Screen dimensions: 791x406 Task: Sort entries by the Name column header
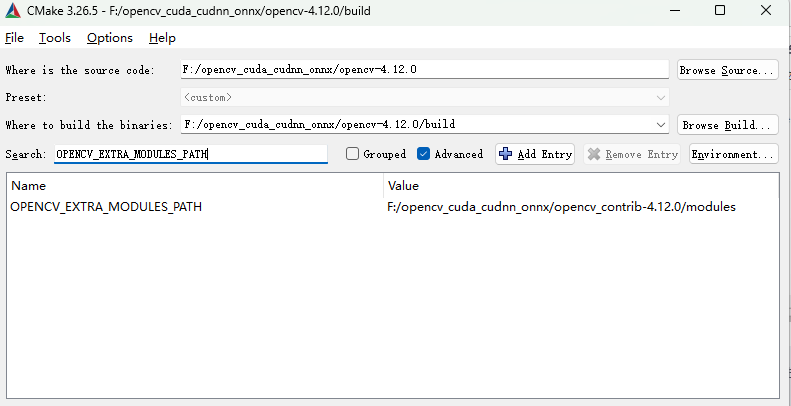[195, 186]
